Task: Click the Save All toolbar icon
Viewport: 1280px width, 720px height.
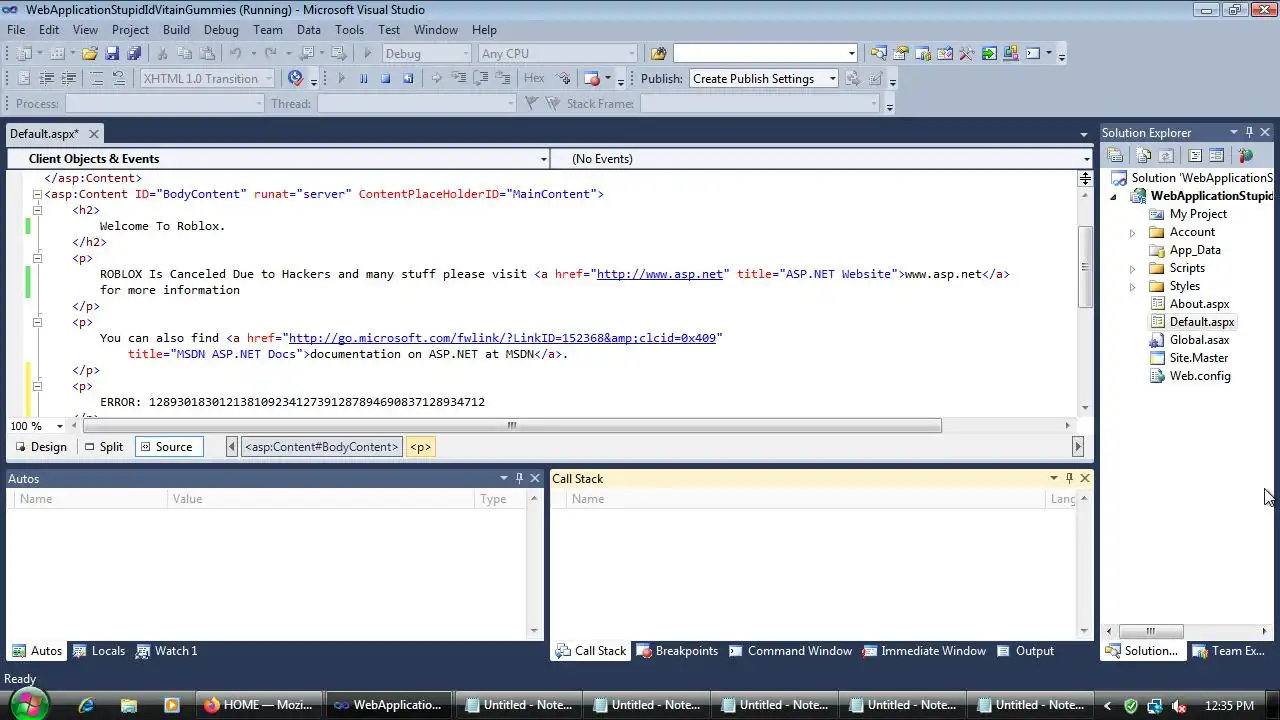Action: point(134,53)
